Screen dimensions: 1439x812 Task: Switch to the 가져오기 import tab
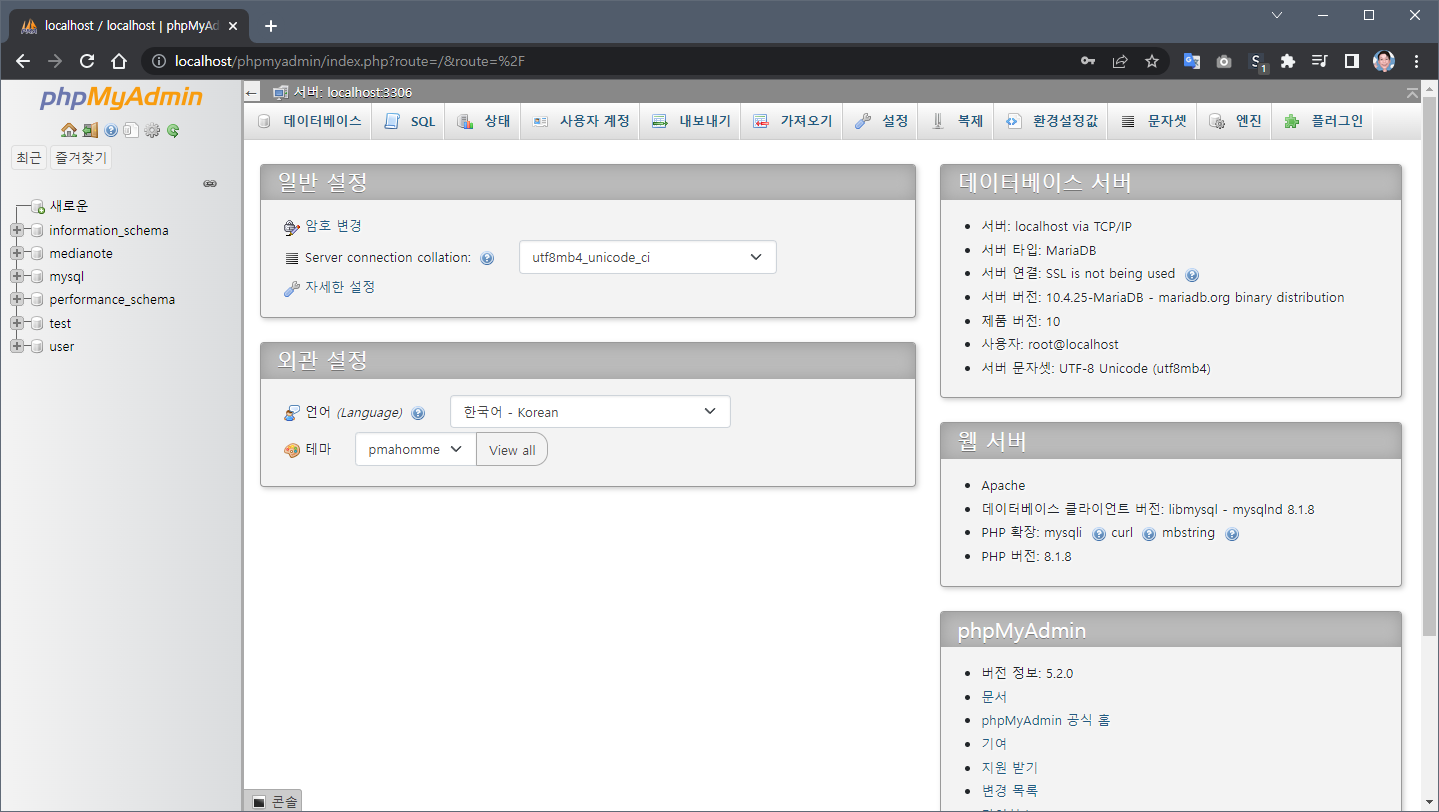[793, 121]
